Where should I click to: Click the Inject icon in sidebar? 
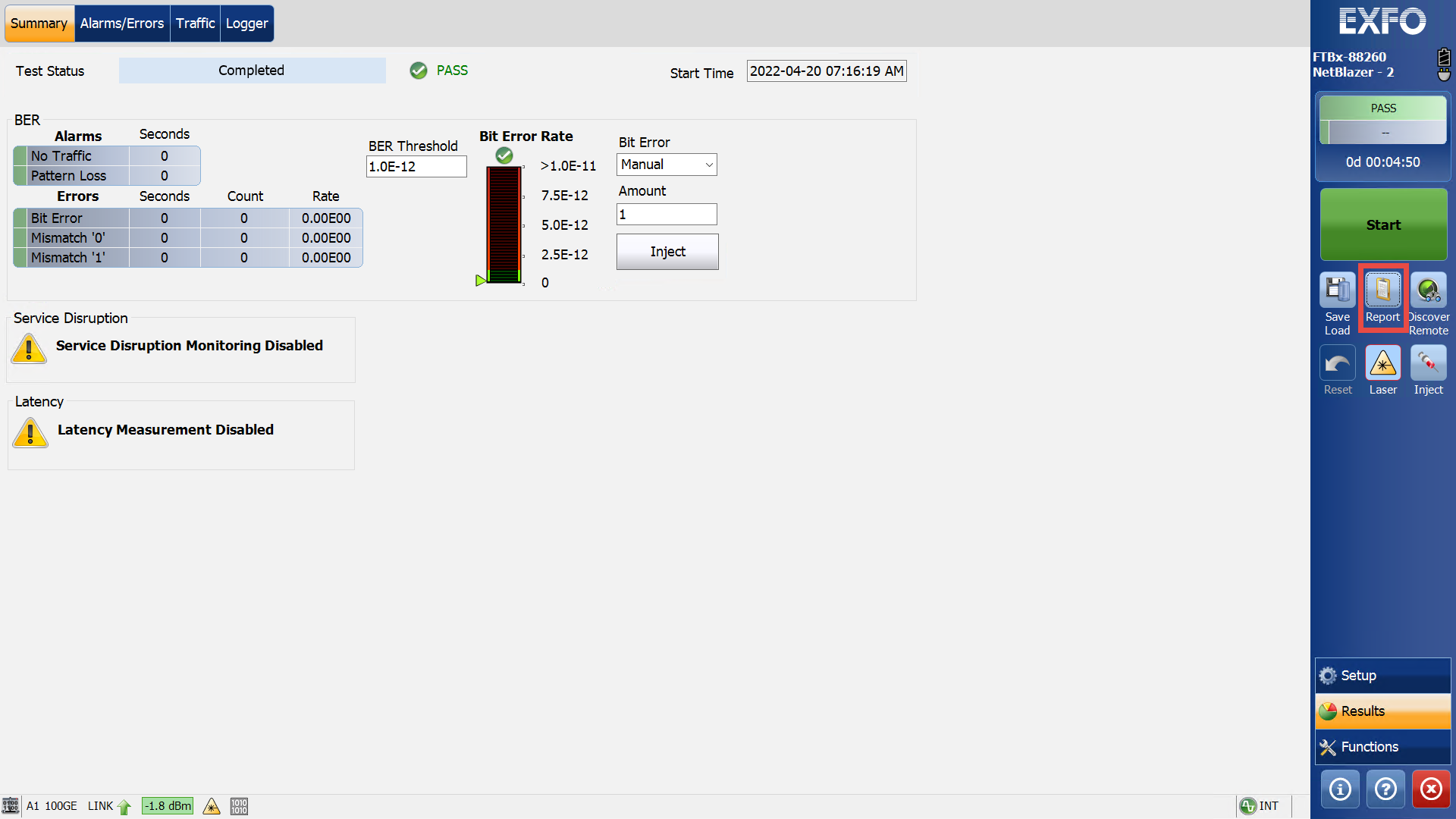(x=1427, y=363)
